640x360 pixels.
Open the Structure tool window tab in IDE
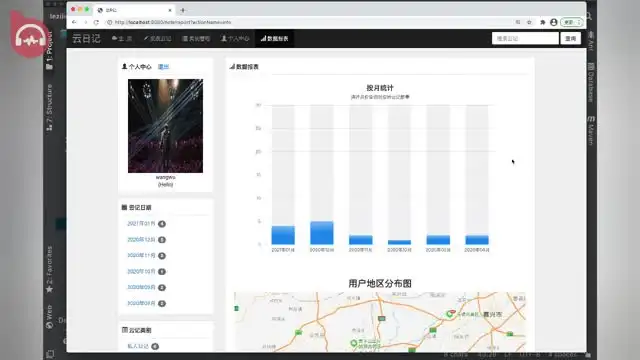click(49, 107)
